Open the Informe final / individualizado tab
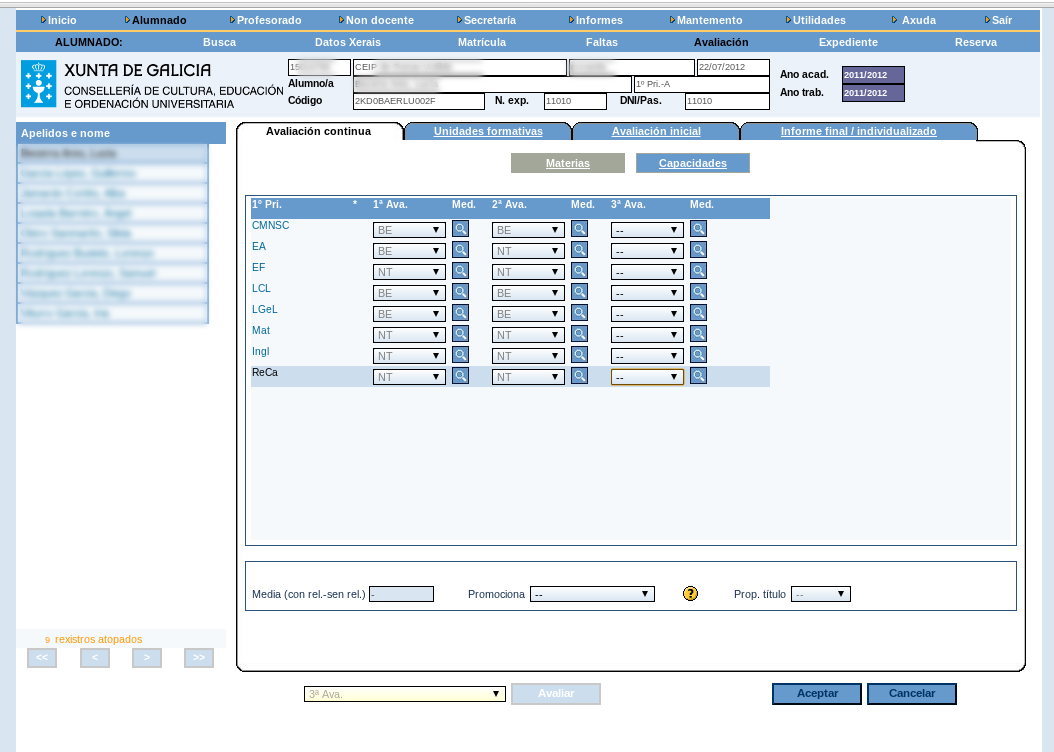Viewport: 1054px width, 752px height. coord(858,131)
